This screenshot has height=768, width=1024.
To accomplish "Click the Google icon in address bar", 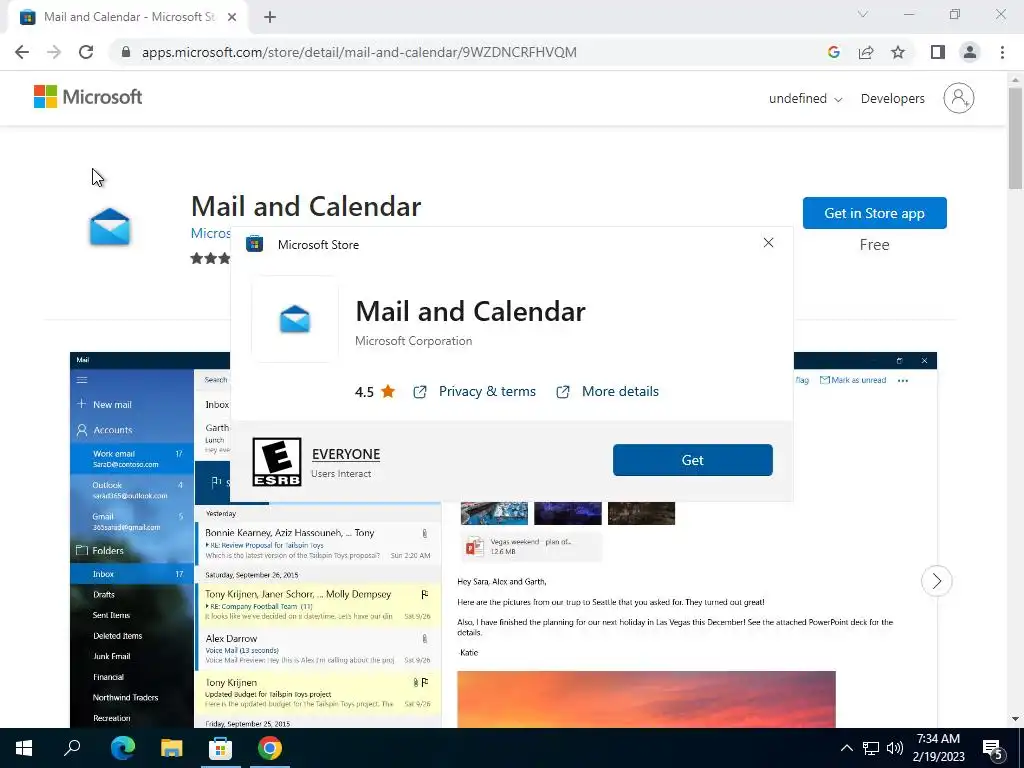I will point(833,52).
